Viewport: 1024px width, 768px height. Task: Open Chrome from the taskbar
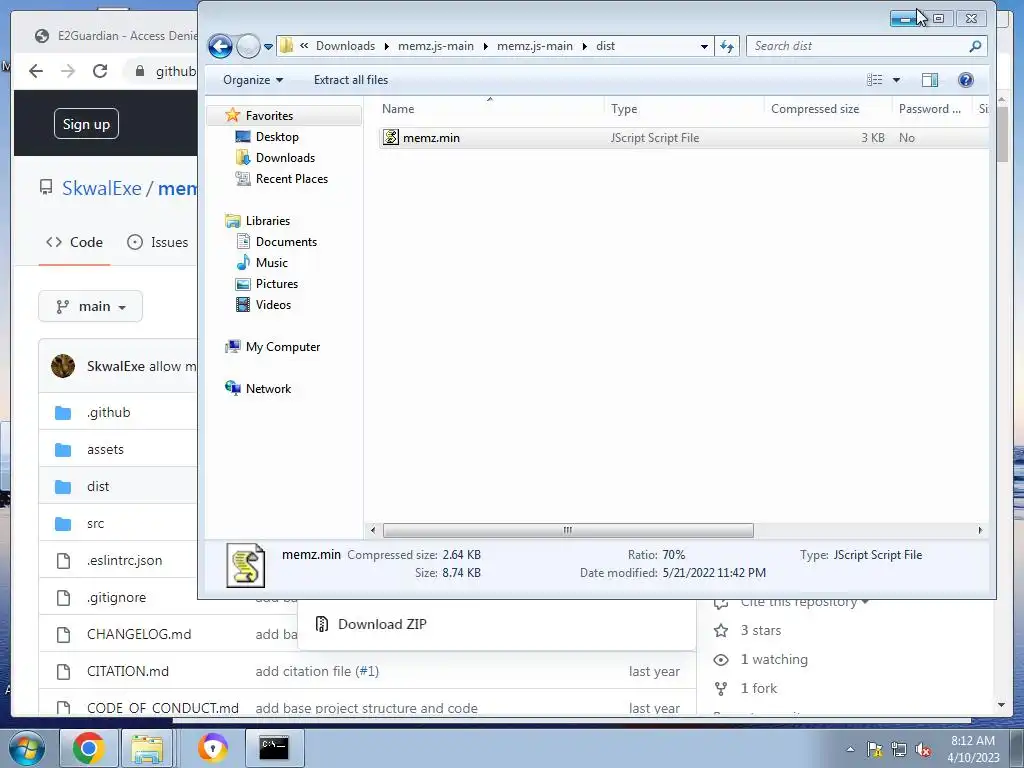point(88,748)
